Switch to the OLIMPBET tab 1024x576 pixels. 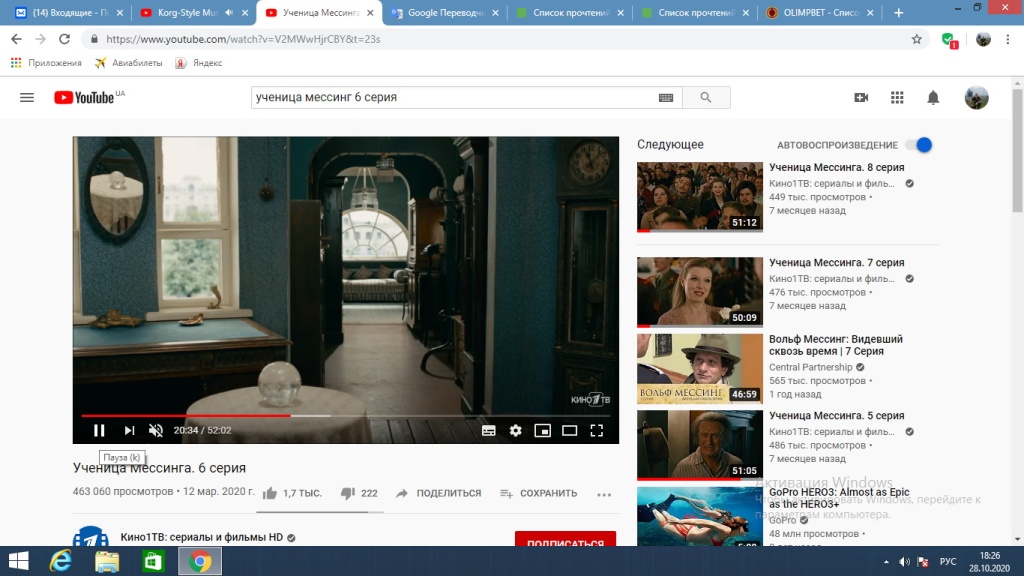click(x=820, y=12)
